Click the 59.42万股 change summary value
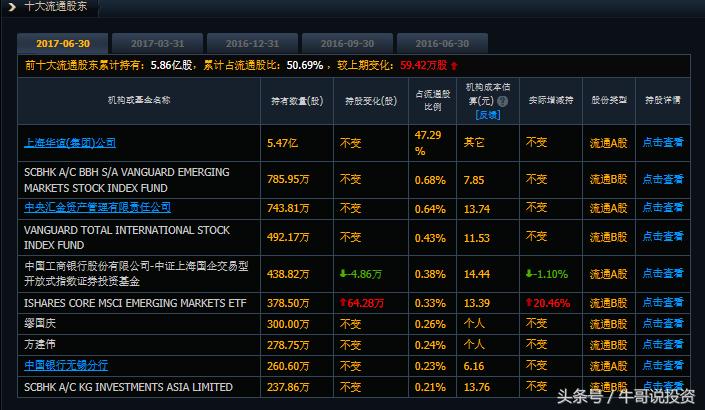Screen dimensions: 705x410 pyautogui.click(x=424, y=65)
